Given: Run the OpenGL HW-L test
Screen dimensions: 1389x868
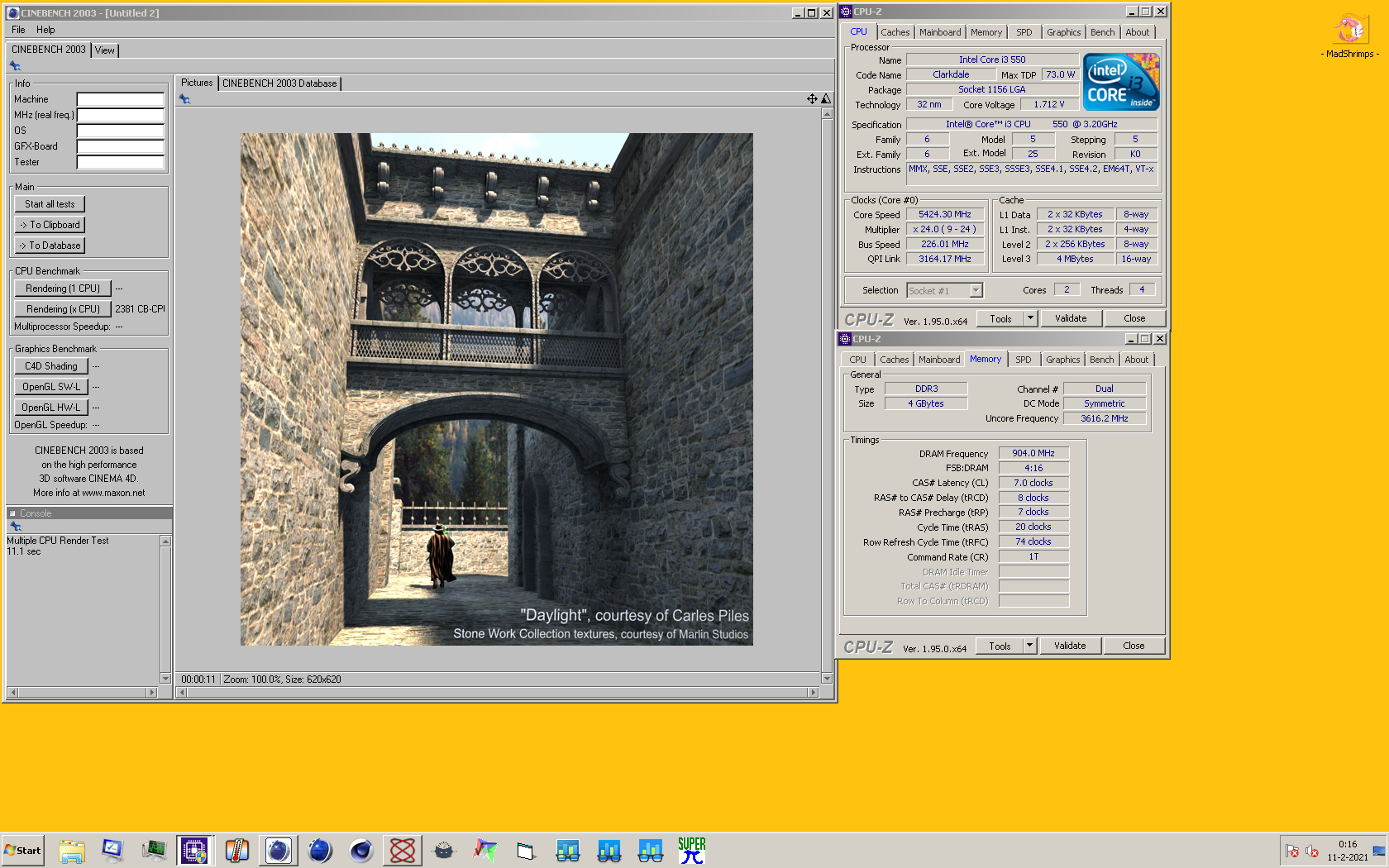Looking at the screenshot, I should [51, 408].
